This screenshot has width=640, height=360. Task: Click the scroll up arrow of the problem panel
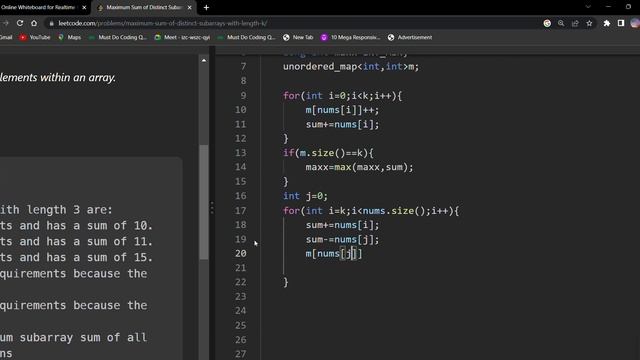pyautogui.click(x=204, y=60)
